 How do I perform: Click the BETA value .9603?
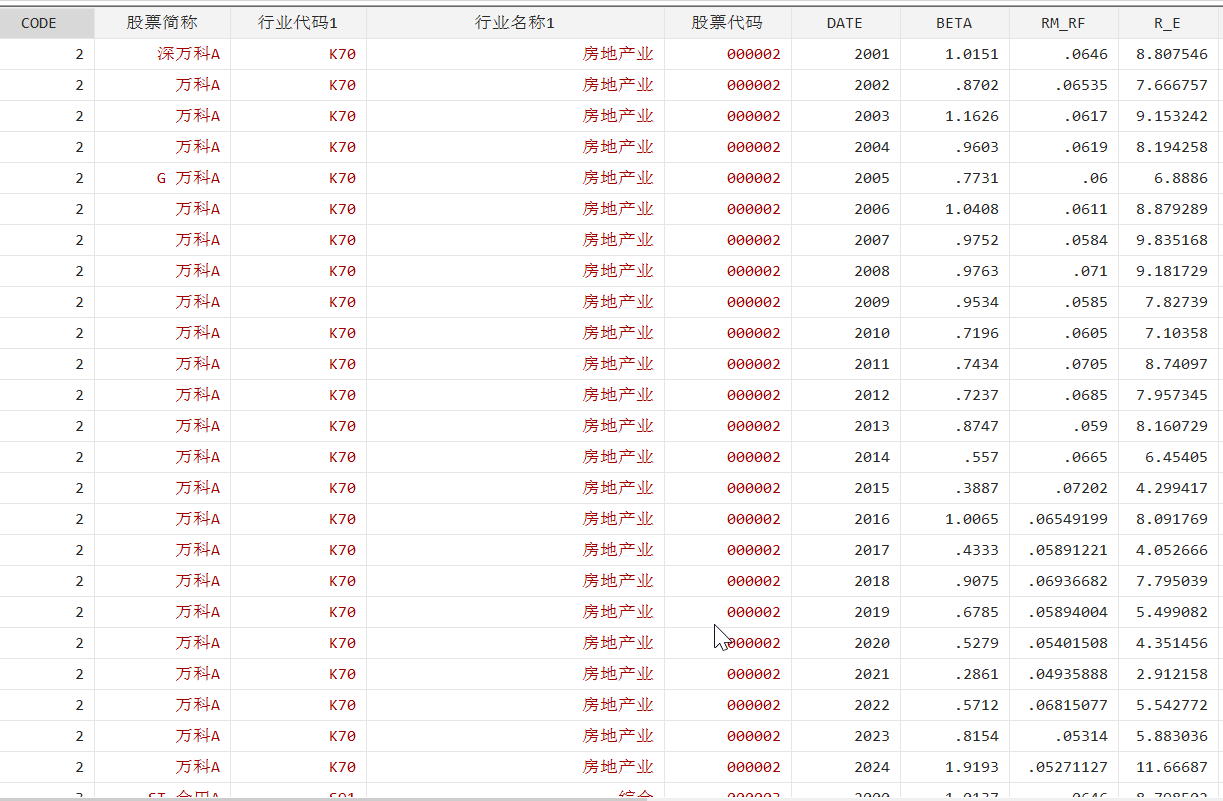point(954,147)
